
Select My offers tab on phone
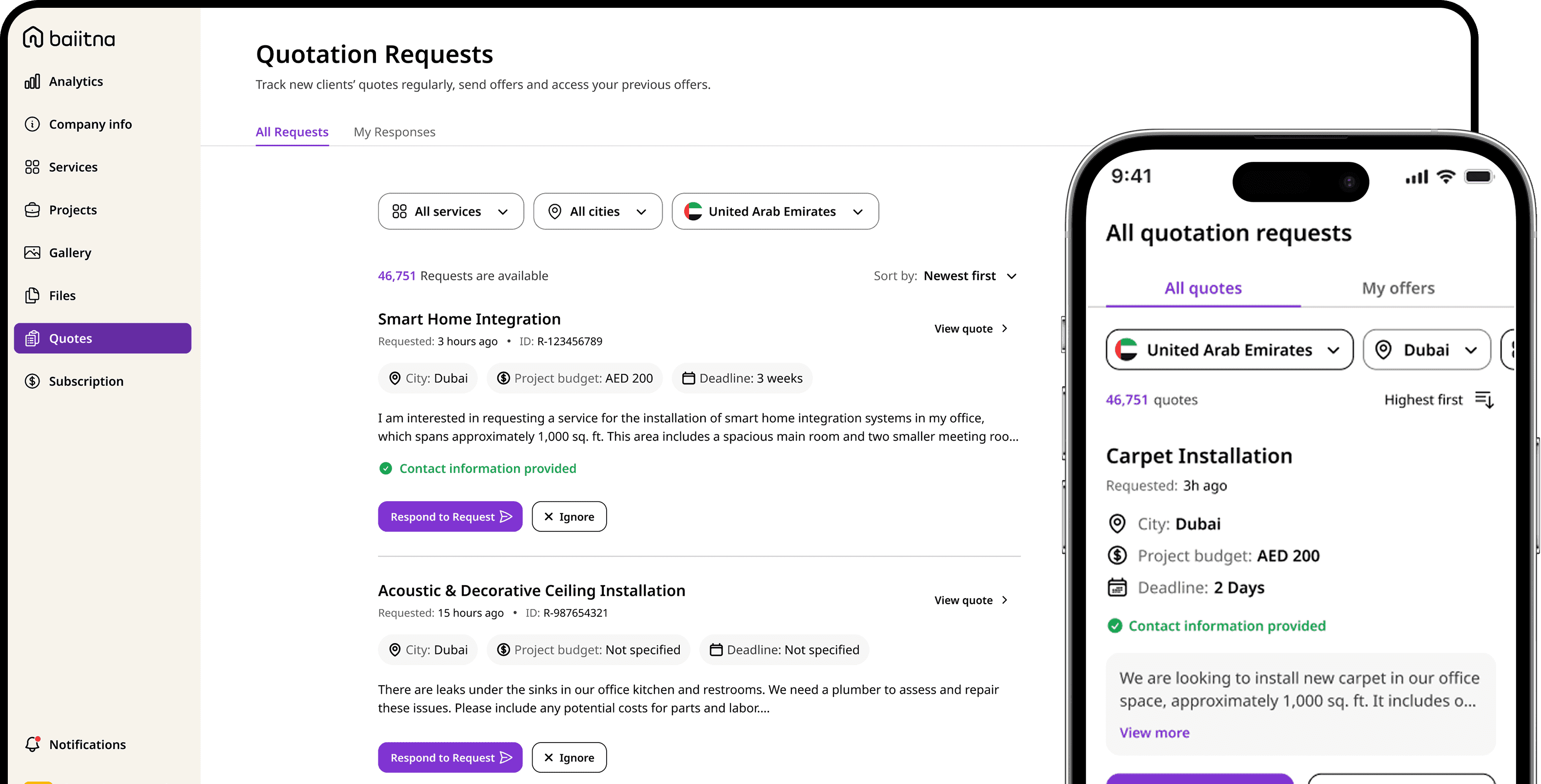[1398, 288]
